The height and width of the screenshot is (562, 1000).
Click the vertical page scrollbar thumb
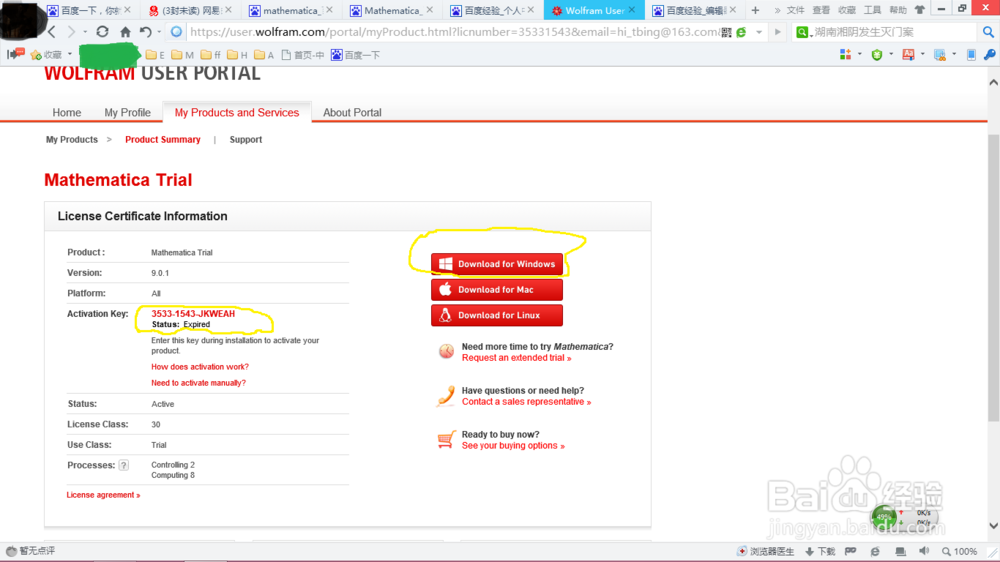(994, 277)
